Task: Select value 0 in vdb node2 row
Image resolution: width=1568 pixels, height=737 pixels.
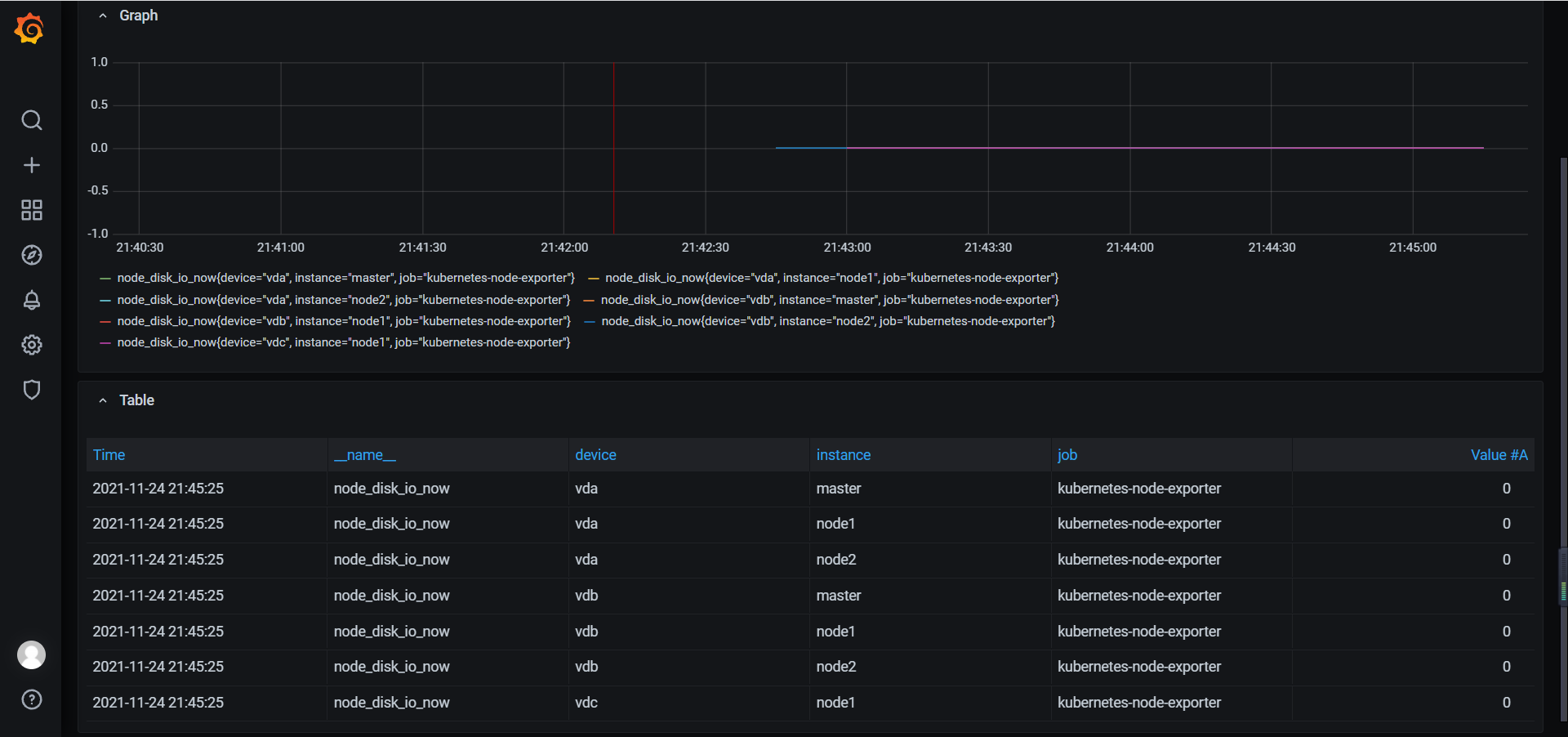Action: [1507, 667]
